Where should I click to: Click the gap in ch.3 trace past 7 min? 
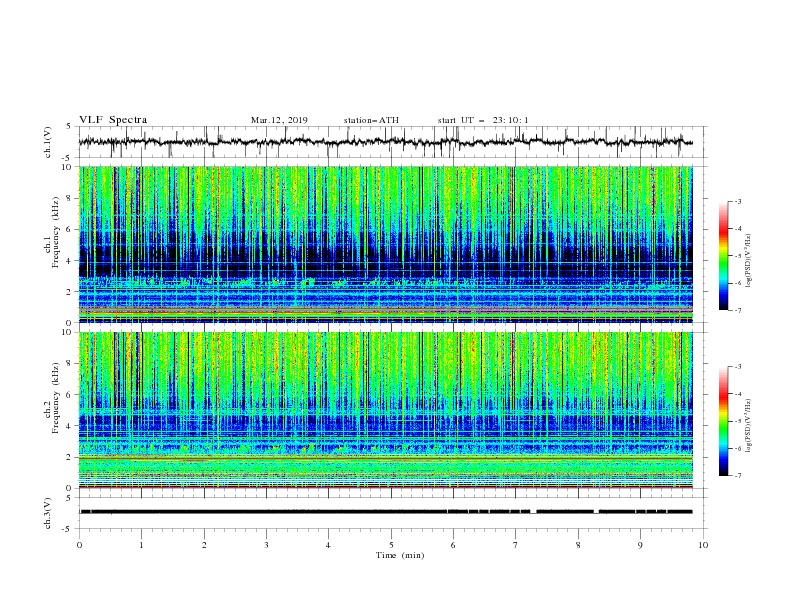(x=533, y=512)
